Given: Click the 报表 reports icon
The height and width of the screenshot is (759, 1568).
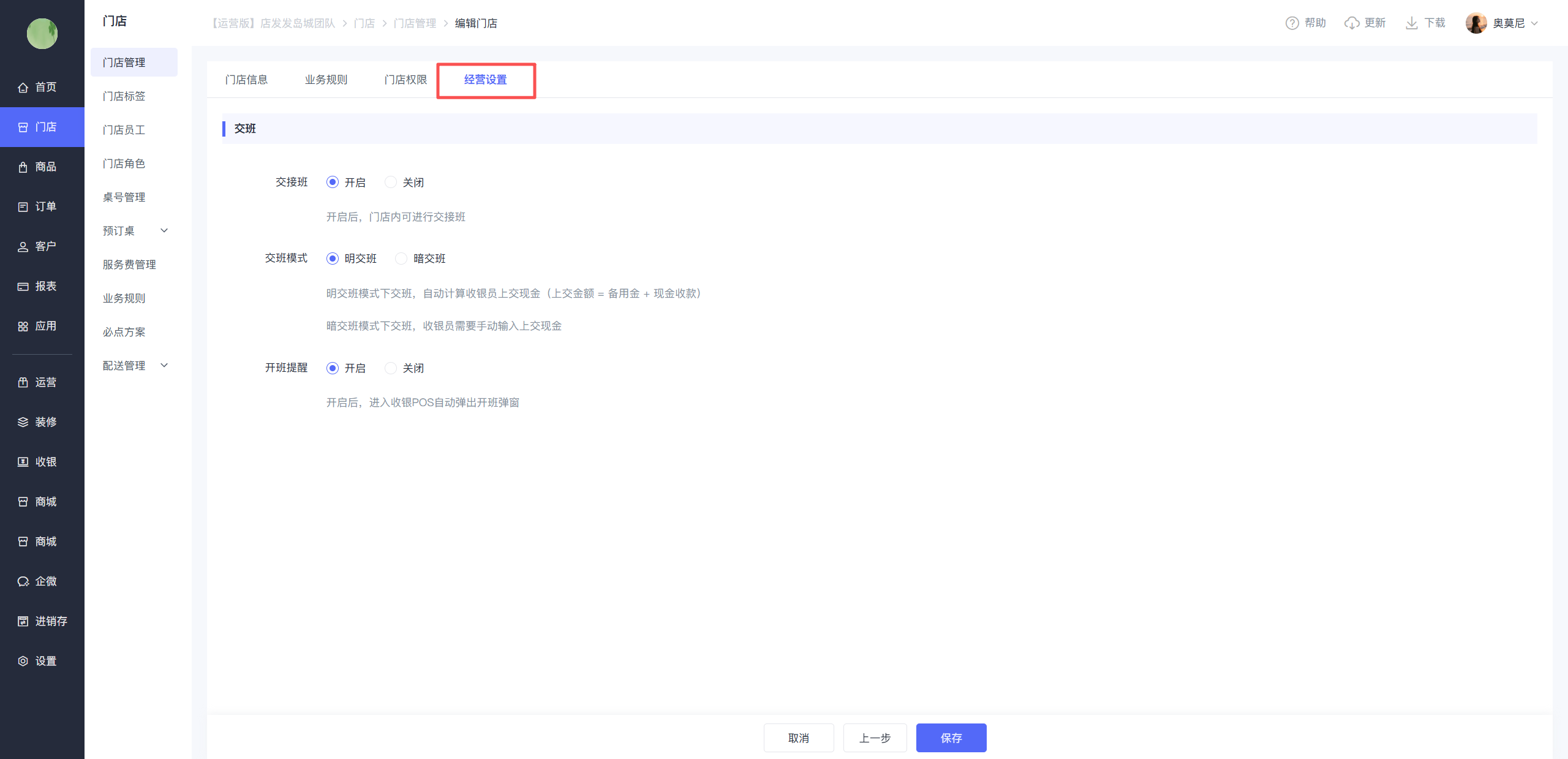Looking at the screenshot, I should point(23,287).
